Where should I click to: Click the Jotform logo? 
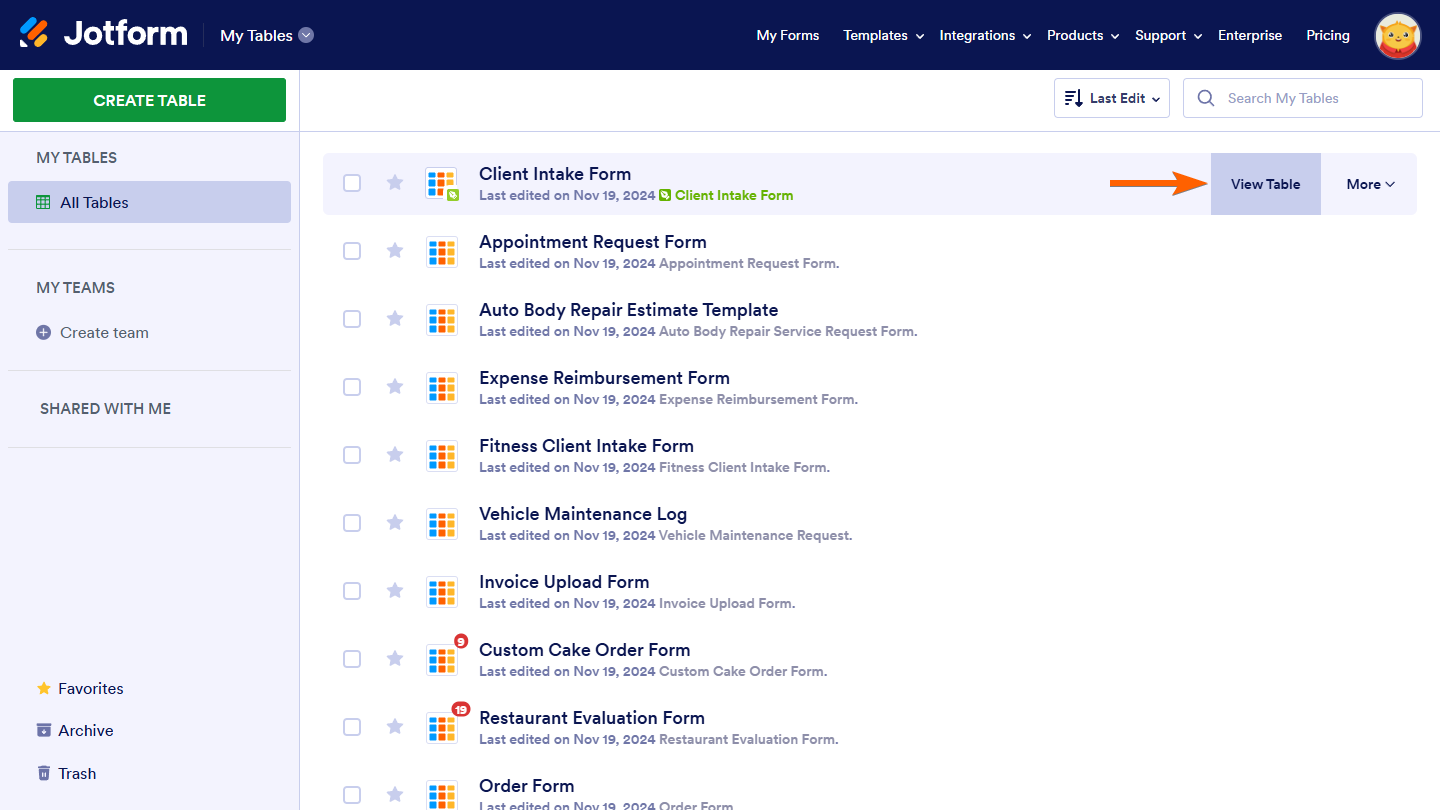[x=103, y=34]
